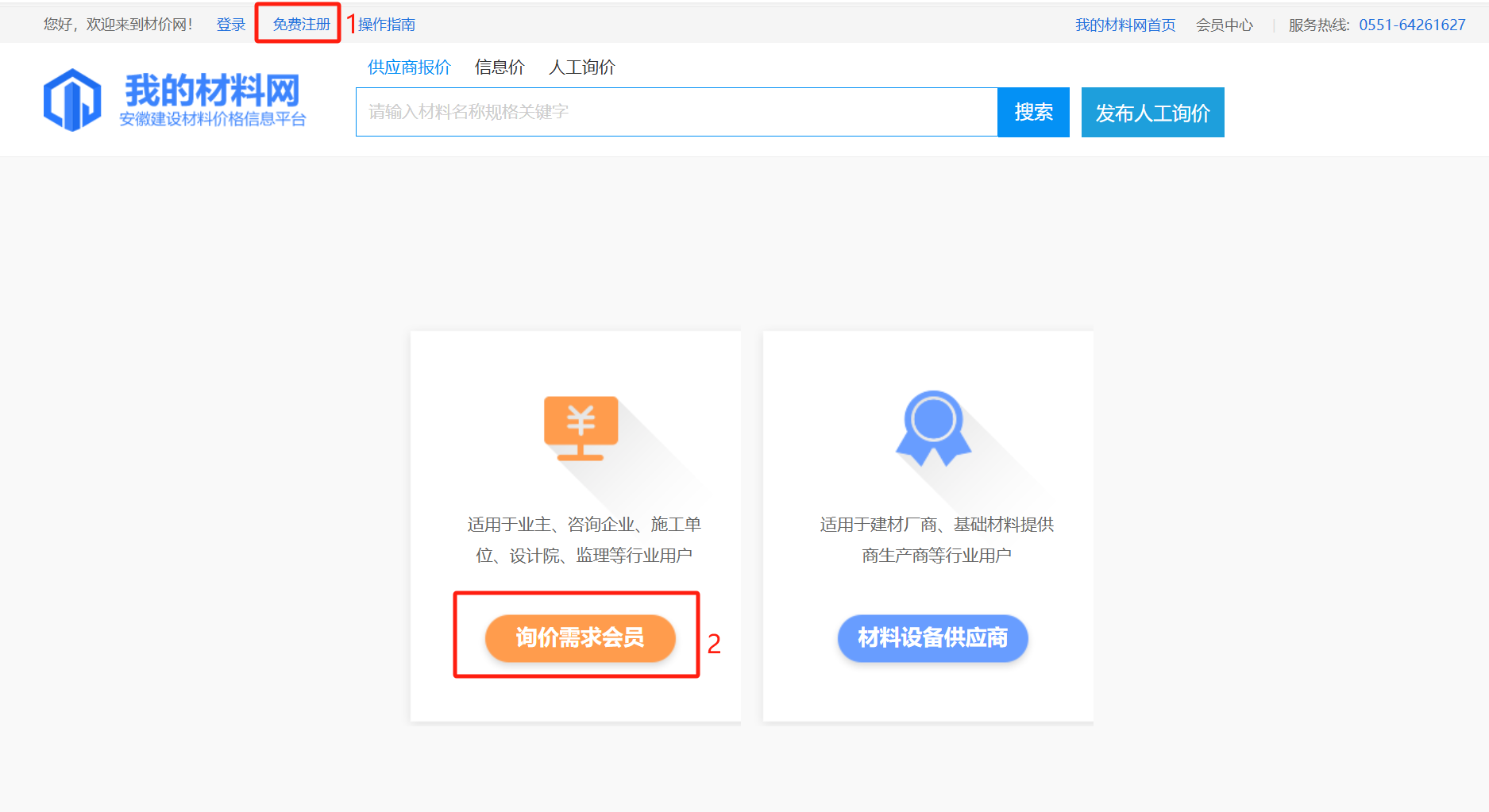The height and width of the screenshot is (812, 1489).
Task: Choose the blue 材料设备供应商 button
Action: [x=932, y=637]
